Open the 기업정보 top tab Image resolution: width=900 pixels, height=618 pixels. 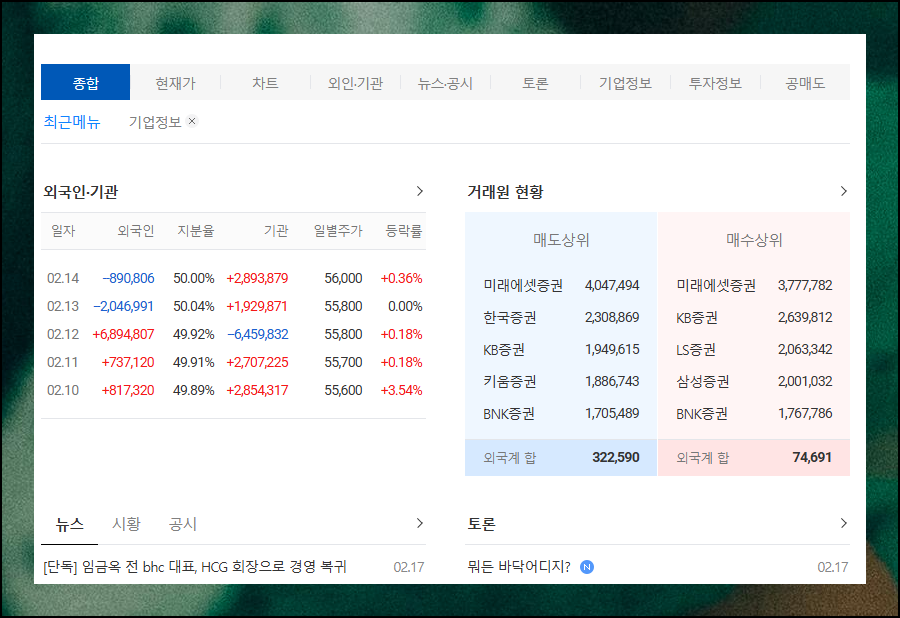[x=625, y=83]
